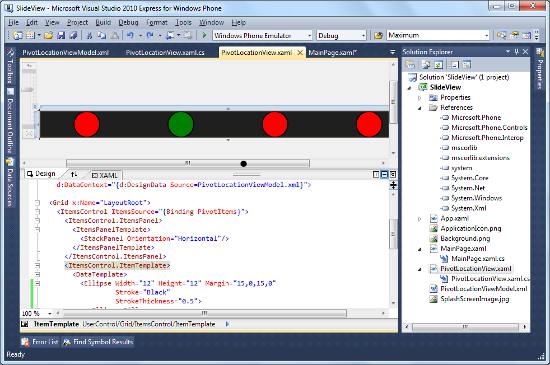Start debugging with green play icon
This screenshot has width=550, height=365.
(204, 35)
